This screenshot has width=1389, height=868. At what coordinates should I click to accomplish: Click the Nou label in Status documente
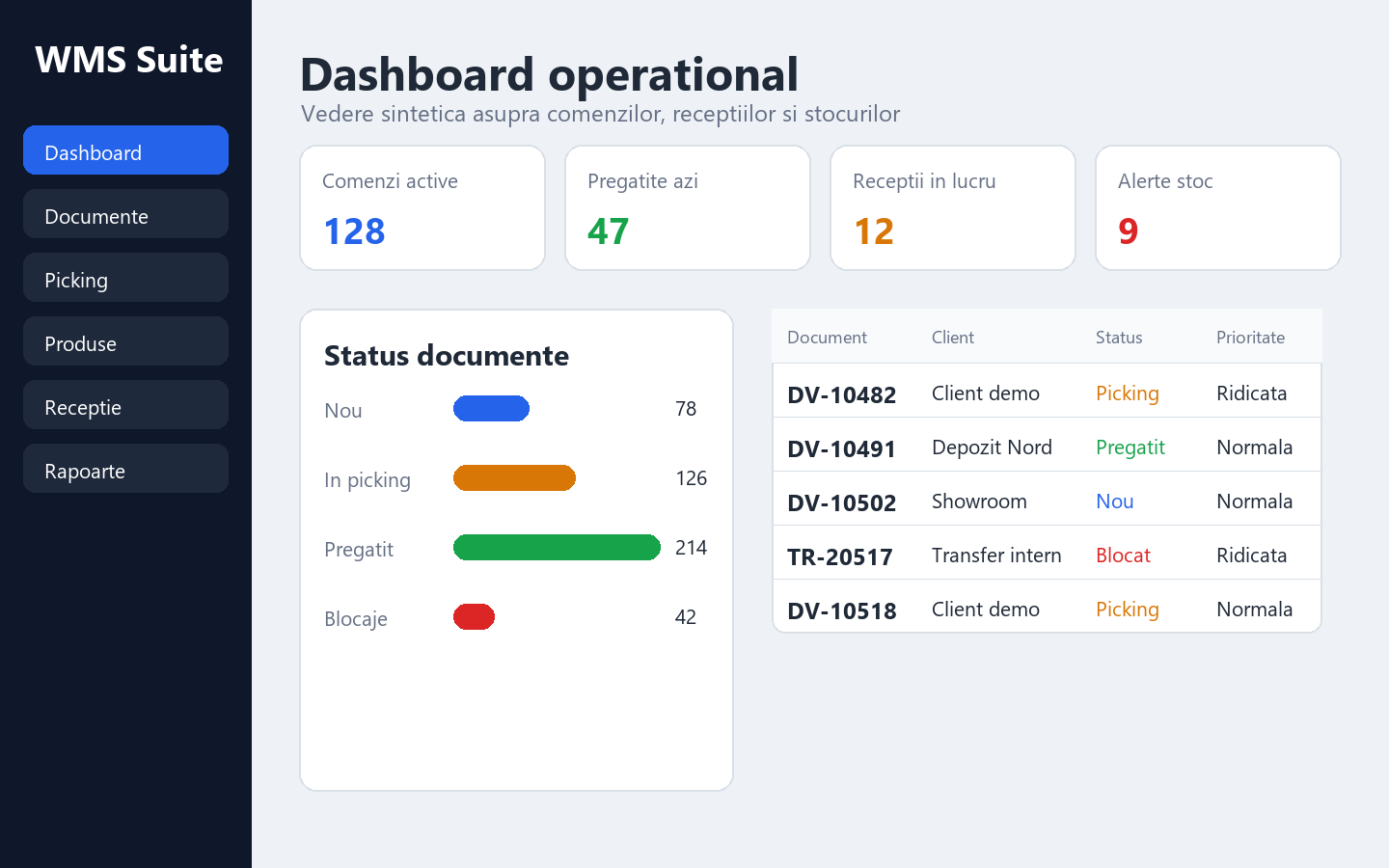(x=343, y=411)
